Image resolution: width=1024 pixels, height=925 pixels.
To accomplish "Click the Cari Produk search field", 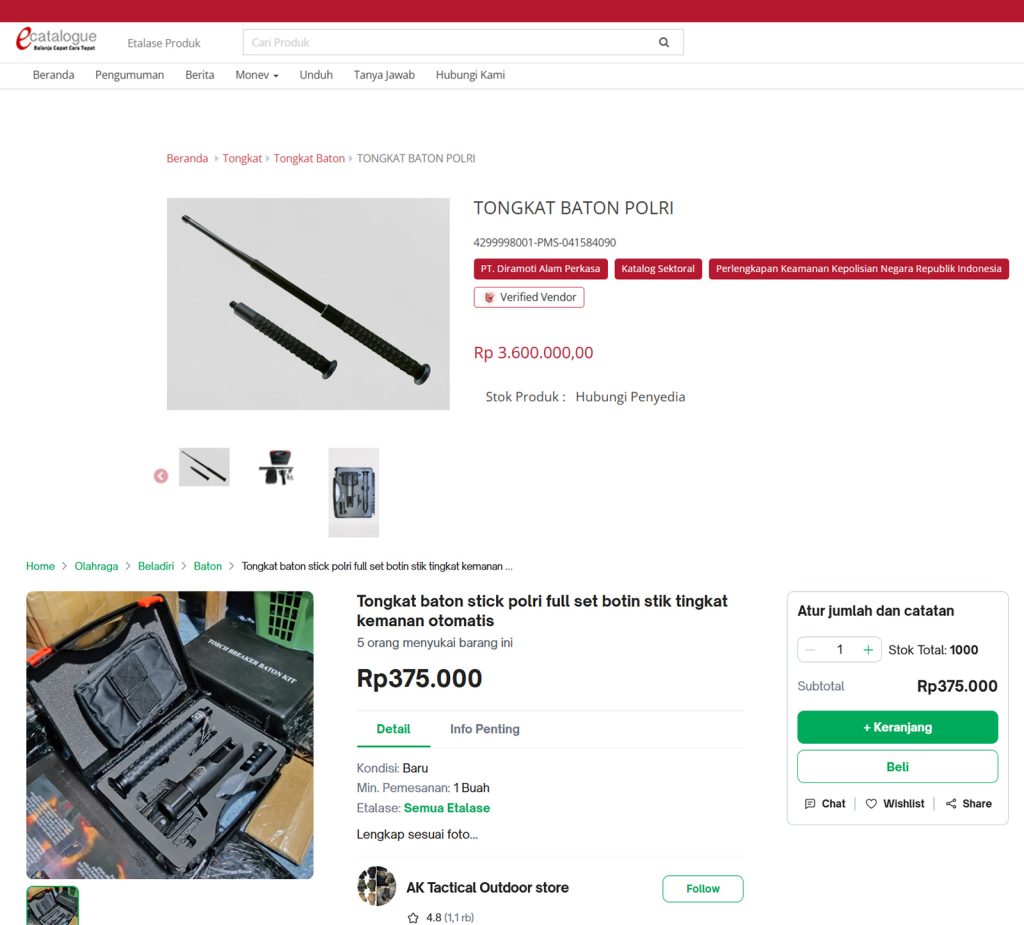I will [445, 43].
